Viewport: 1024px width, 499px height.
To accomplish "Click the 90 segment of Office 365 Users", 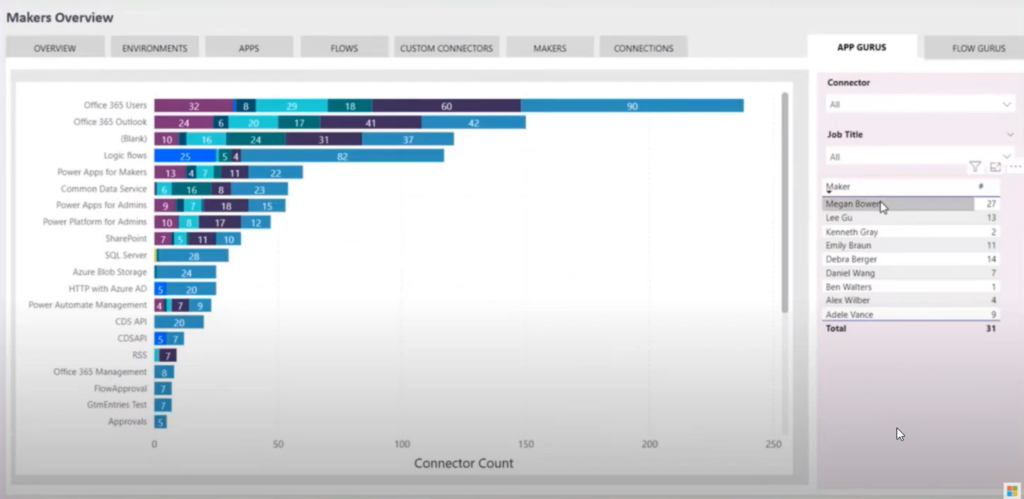I will coord(632,106).
